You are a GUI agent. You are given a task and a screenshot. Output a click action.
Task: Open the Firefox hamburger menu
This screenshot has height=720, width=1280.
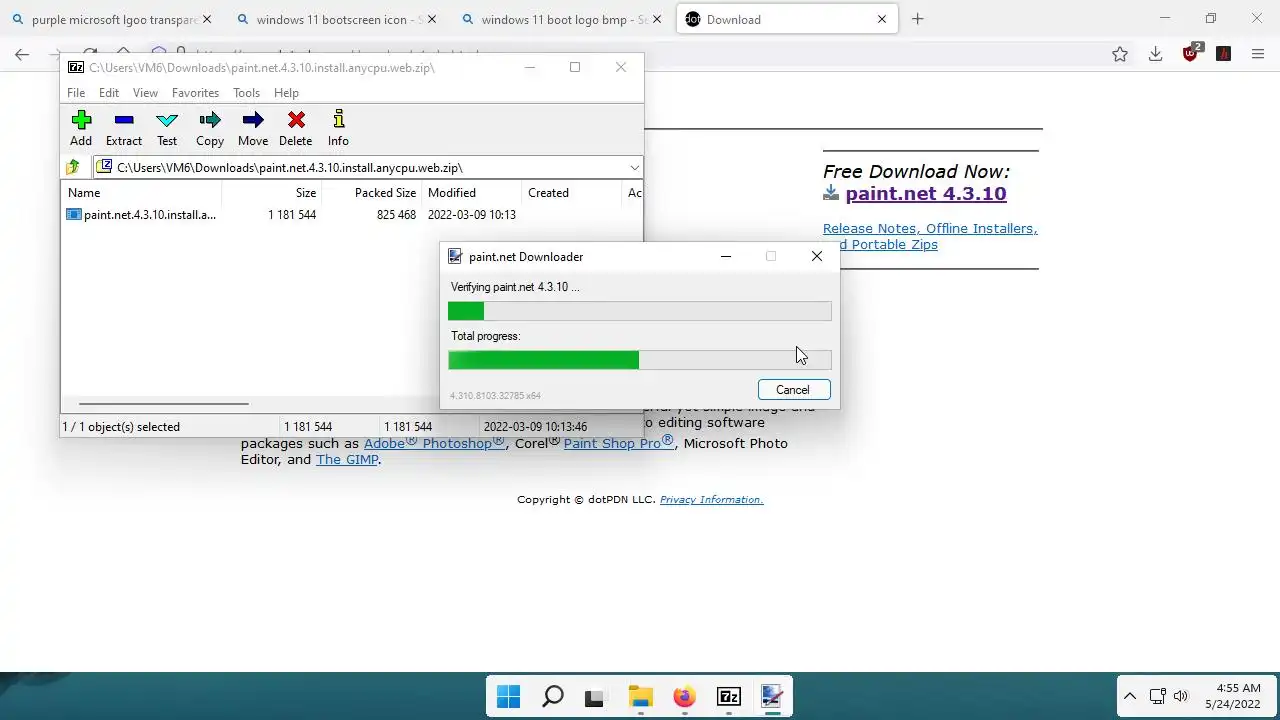1258,54
